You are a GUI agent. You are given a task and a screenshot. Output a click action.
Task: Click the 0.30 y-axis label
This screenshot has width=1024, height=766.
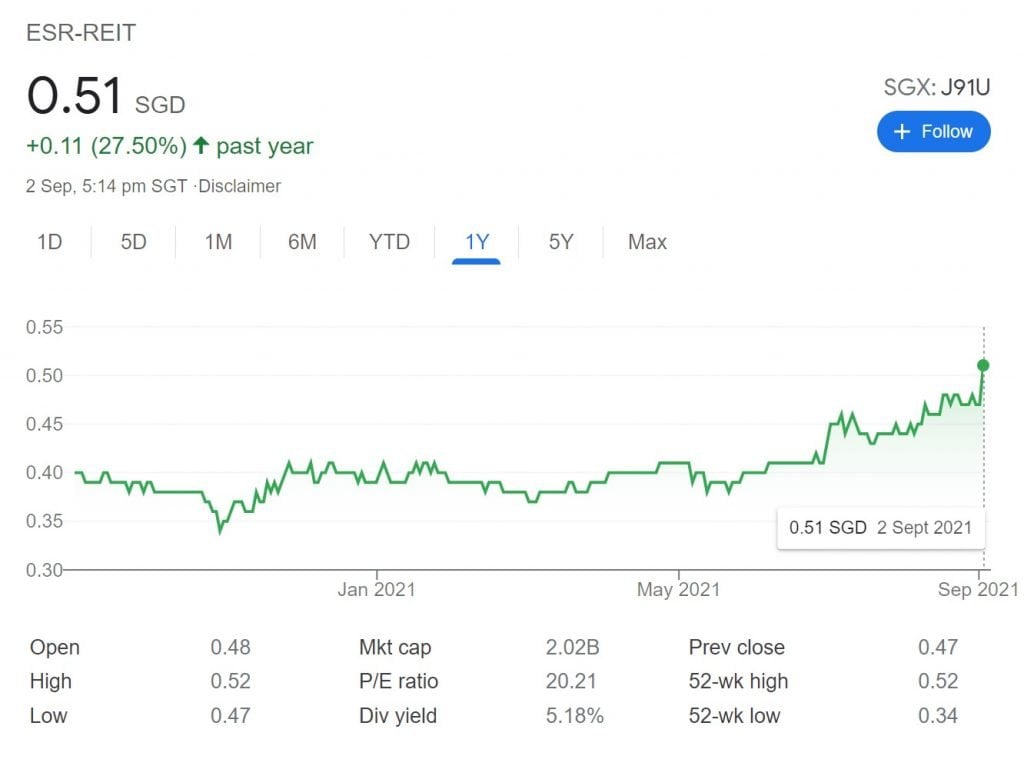(x=44, y=570)
